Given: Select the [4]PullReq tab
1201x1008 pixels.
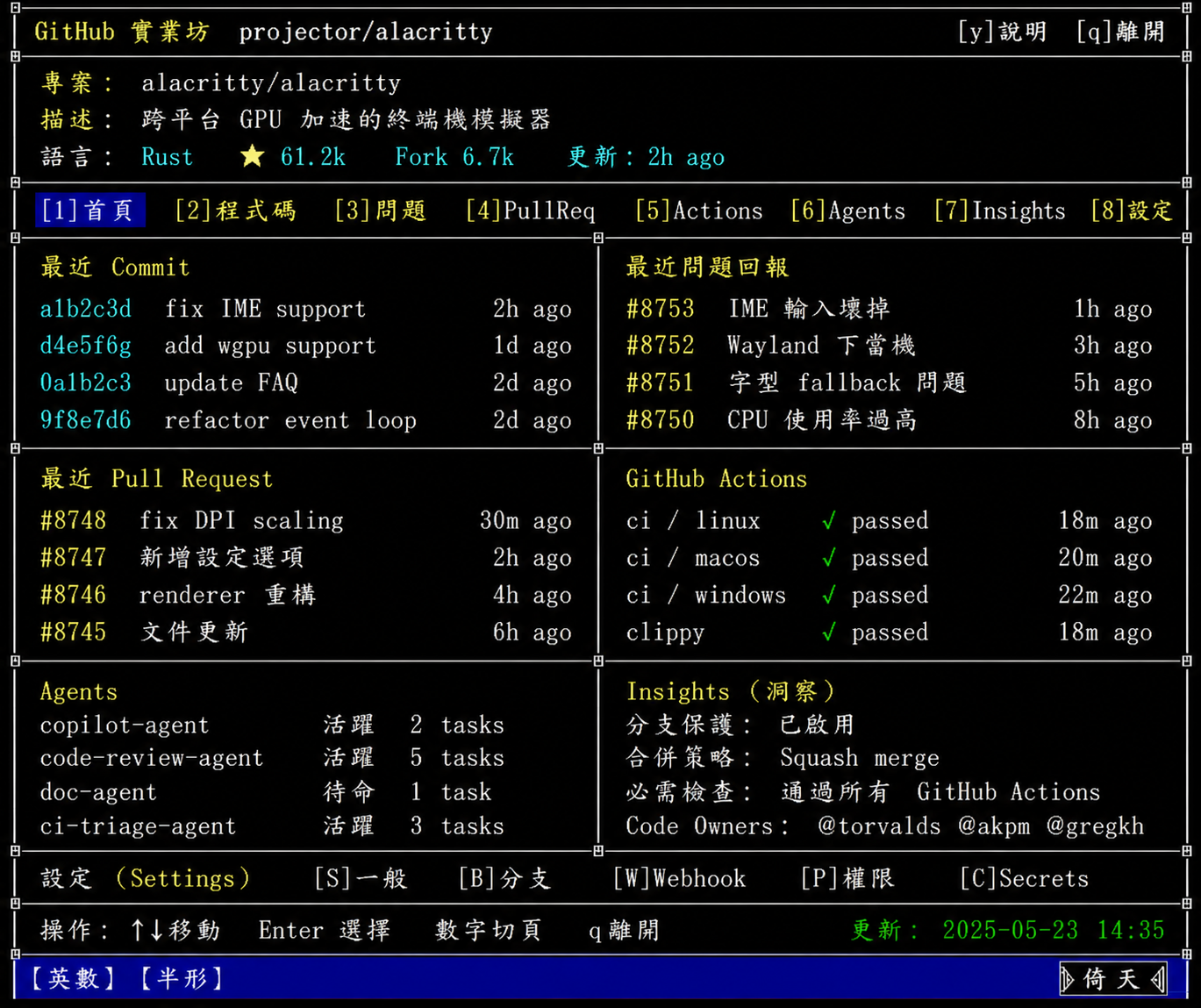Looking at the screenshot, I should pyautogui.click(x=531, y=211).
